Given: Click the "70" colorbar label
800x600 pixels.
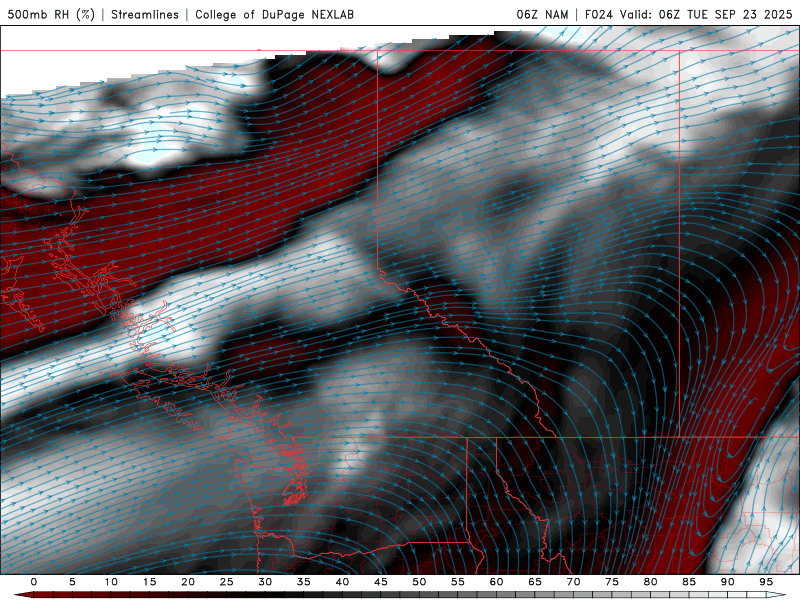Looking at the screenshot, I should click(573, 582).
